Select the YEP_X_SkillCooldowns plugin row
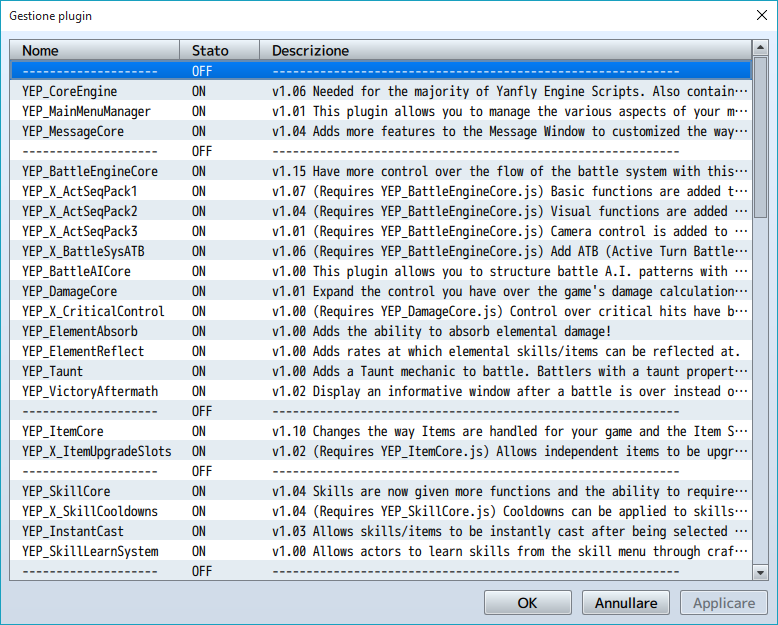Image resolution: width=778 pixels, height=625 pixels. click(x=381, y=511)
